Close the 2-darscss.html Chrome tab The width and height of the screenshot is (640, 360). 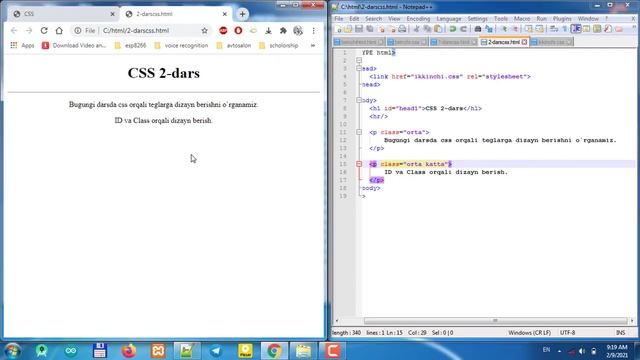[224, 14]
